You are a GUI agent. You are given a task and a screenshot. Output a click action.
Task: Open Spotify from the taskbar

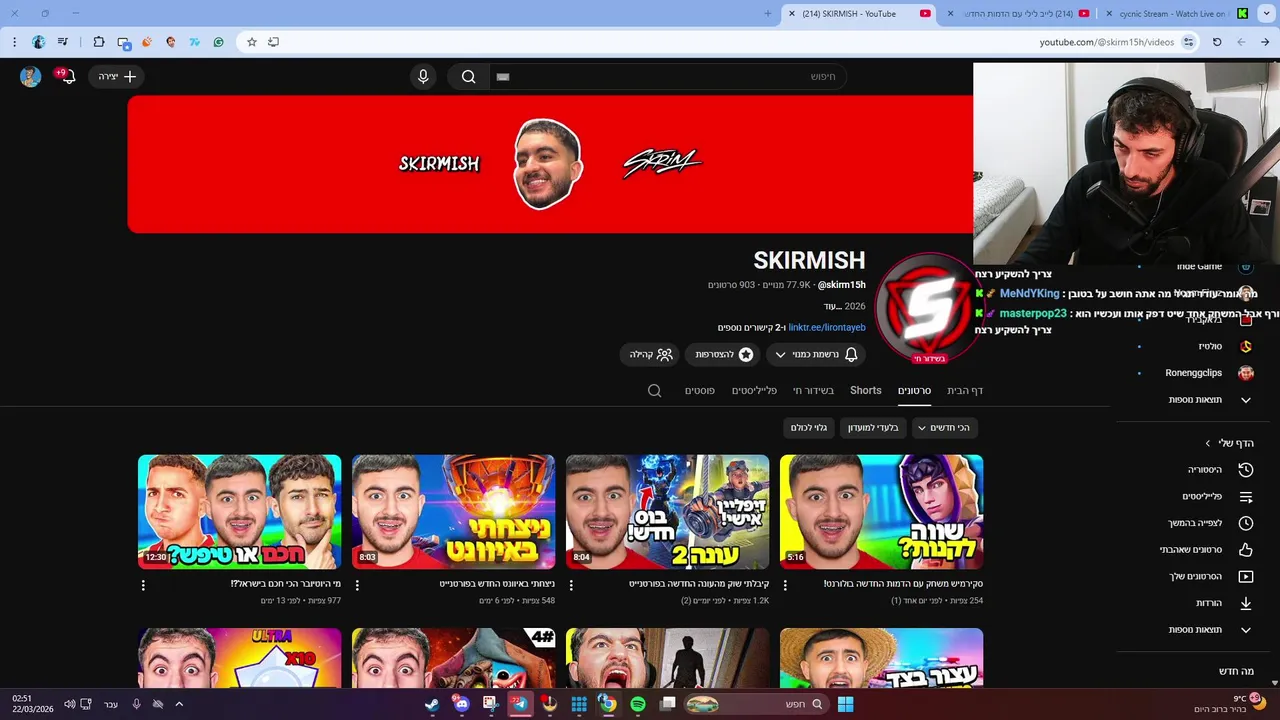click(x=638, y=704)
